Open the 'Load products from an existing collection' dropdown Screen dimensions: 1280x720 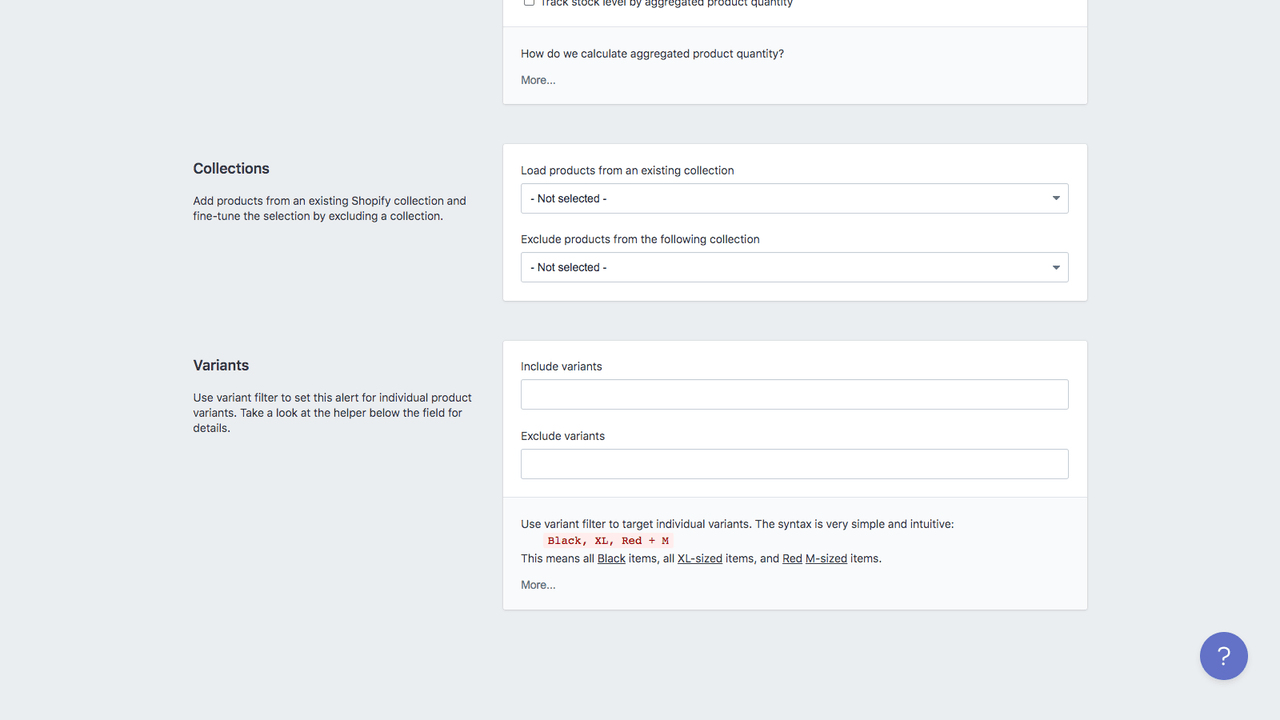coord(793,198)
